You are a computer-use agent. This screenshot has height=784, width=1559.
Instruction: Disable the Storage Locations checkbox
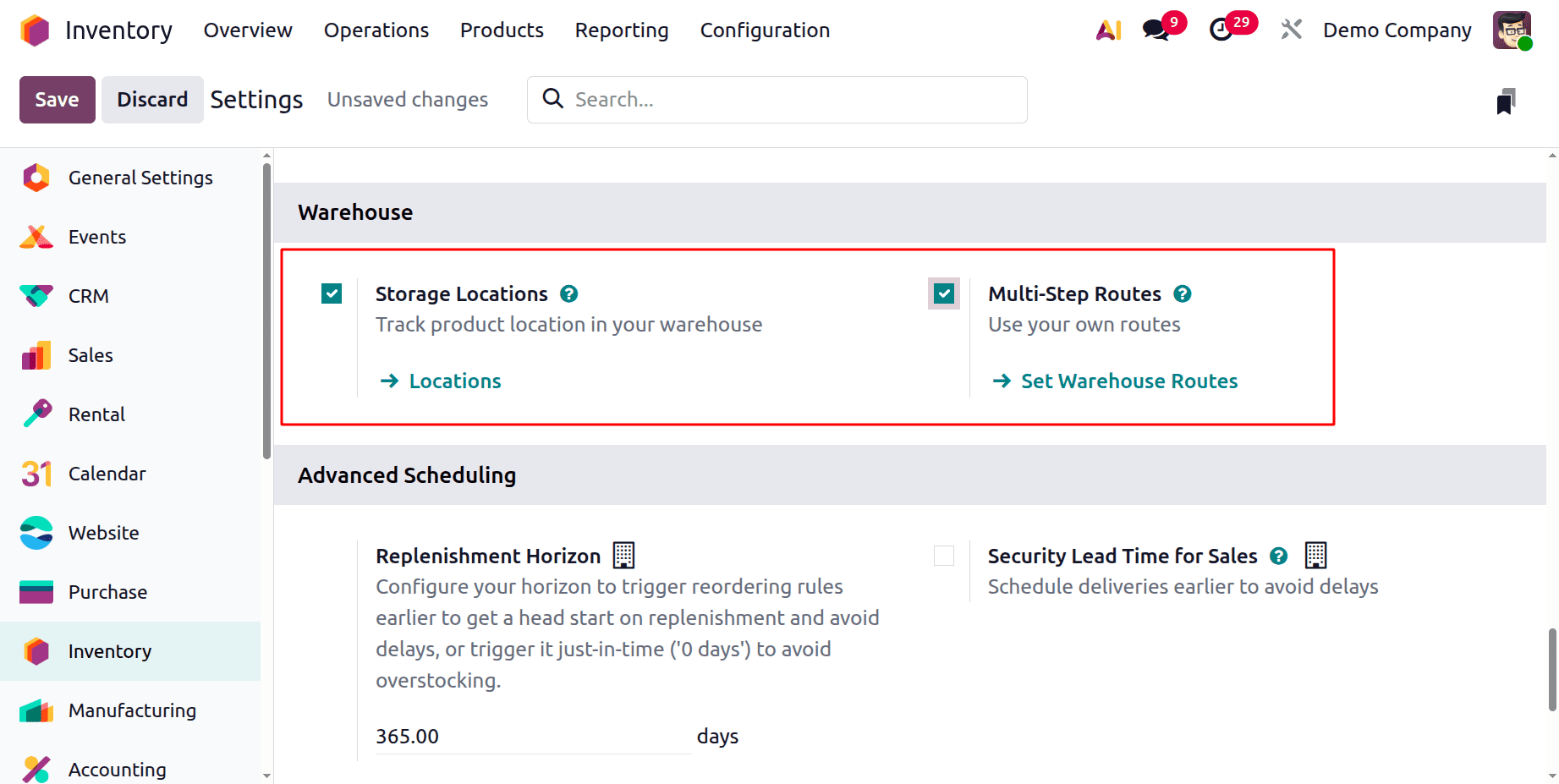tap(331, 293)
